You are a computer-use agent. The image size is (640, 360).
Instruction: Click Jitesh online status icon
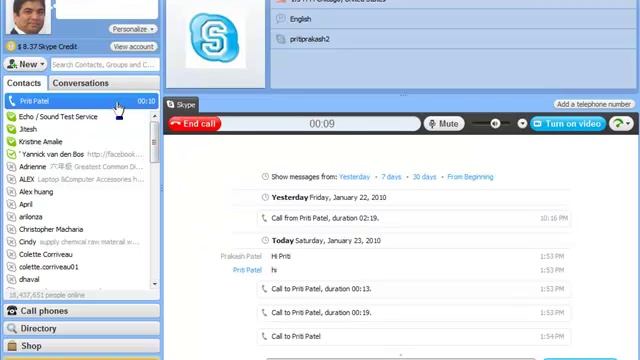point(11,129)
